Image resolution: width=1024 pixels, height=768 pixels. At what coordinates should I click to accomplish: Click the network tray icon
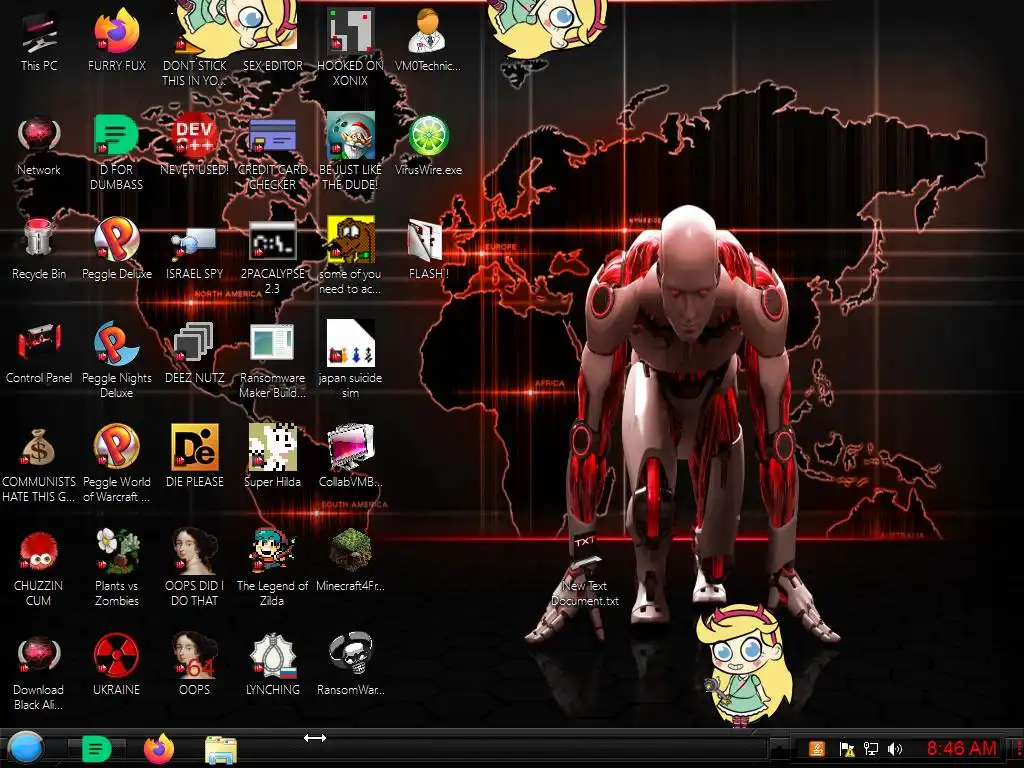pyautogui.click(x=871, y=749)
